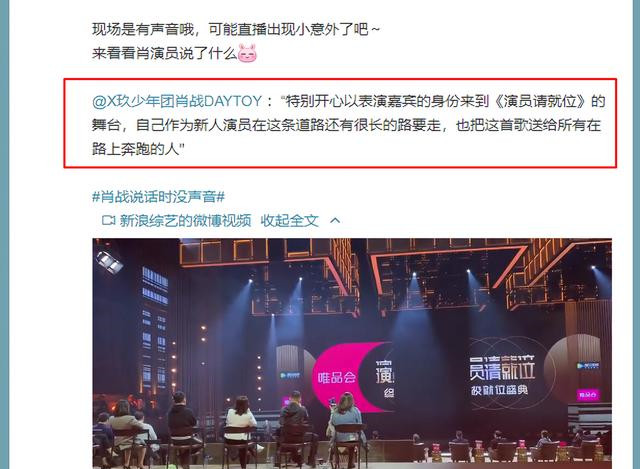Play the stage video thumbnail

point(352,353)
